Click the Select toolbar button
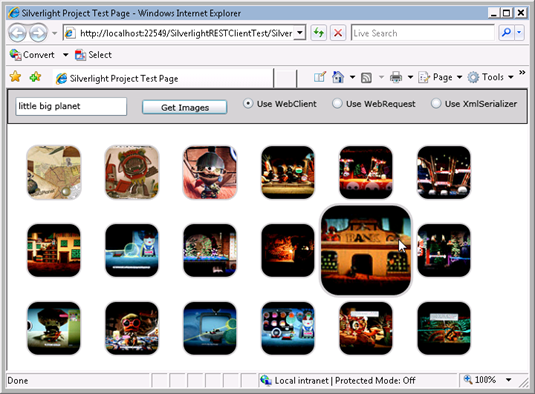 (x=93, y=55)
